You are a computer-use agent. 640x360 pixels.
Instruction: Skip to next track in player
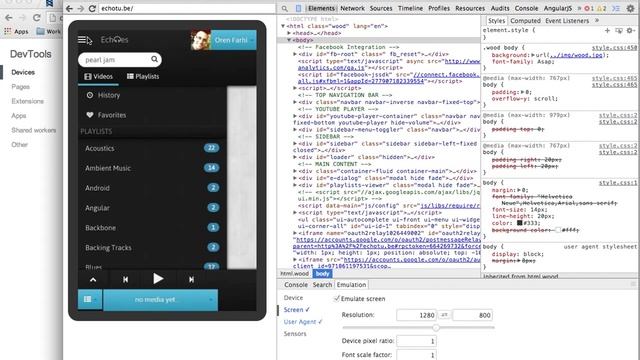coord(191,280)
